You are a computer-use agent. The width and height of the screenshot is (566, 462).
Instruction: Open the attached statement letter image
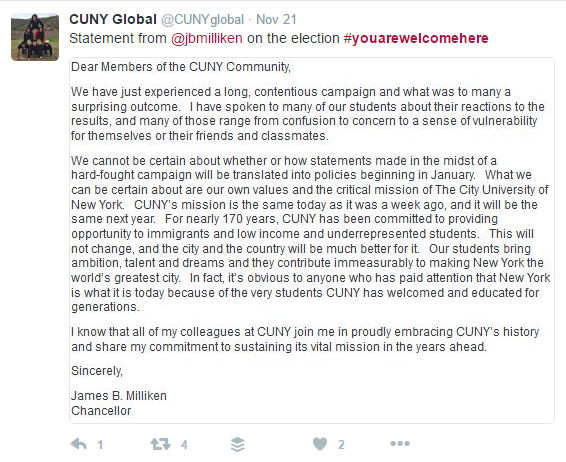(x=312, y=240)
